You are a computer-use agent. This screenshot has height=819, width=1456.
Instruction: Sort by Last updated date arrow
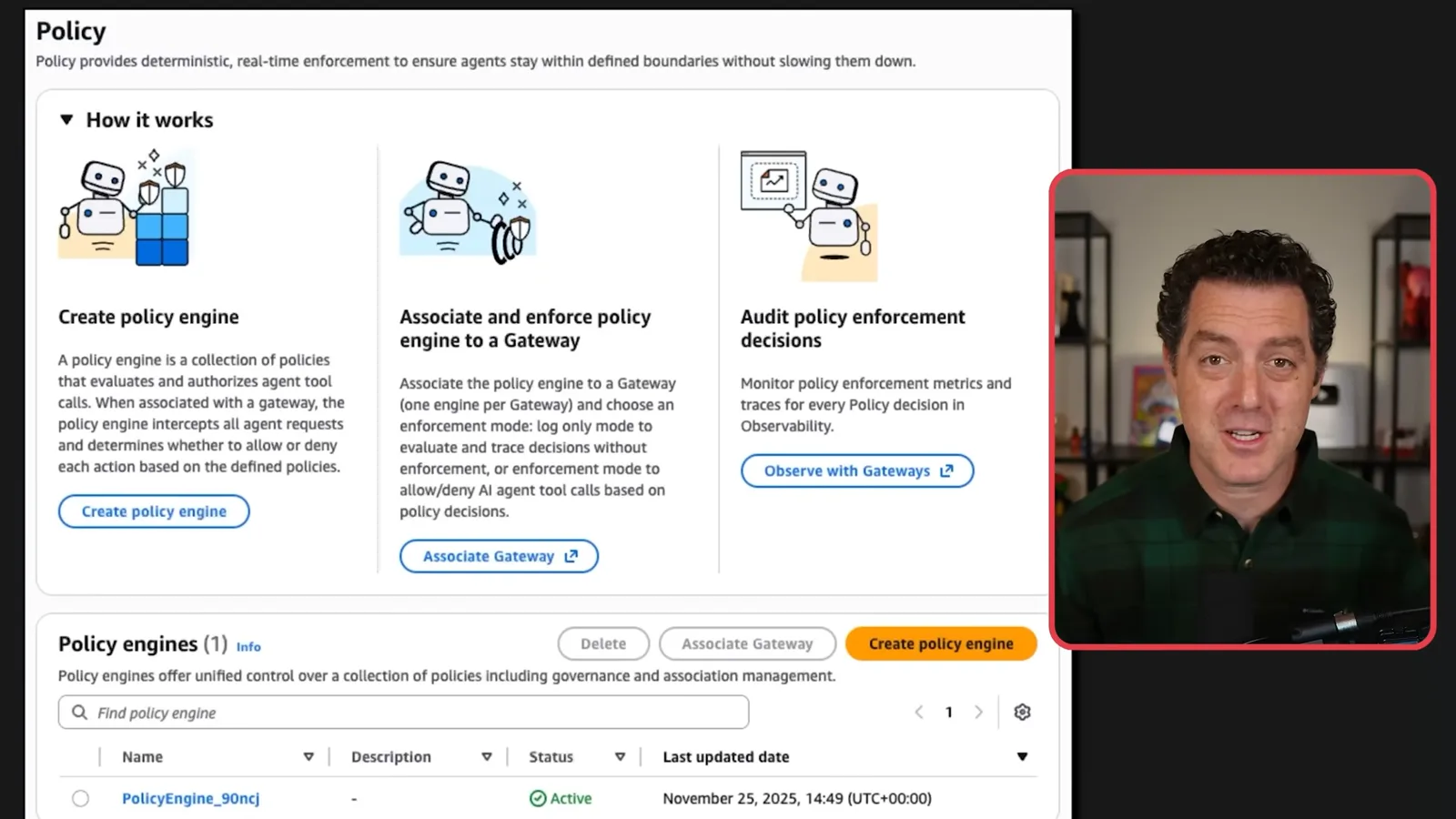(x=1022, y=757)
